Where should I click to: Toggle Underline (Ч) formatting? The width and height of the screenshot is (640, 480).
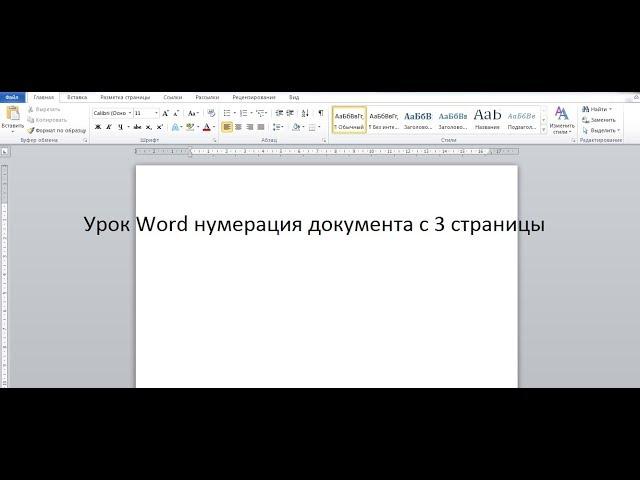pos(120,127)
